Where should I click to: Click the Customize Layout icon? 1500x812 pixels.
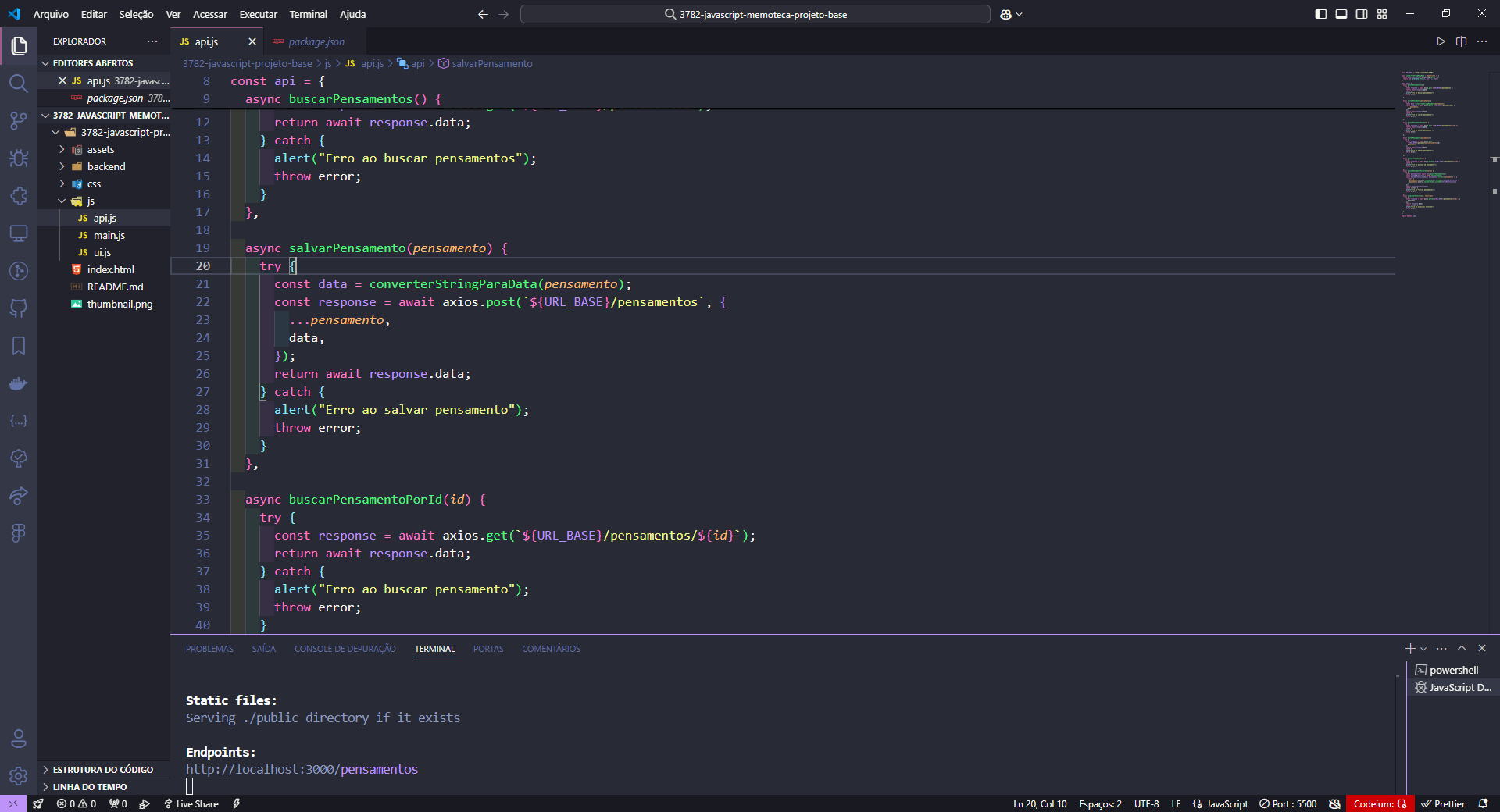point(1382,14)
